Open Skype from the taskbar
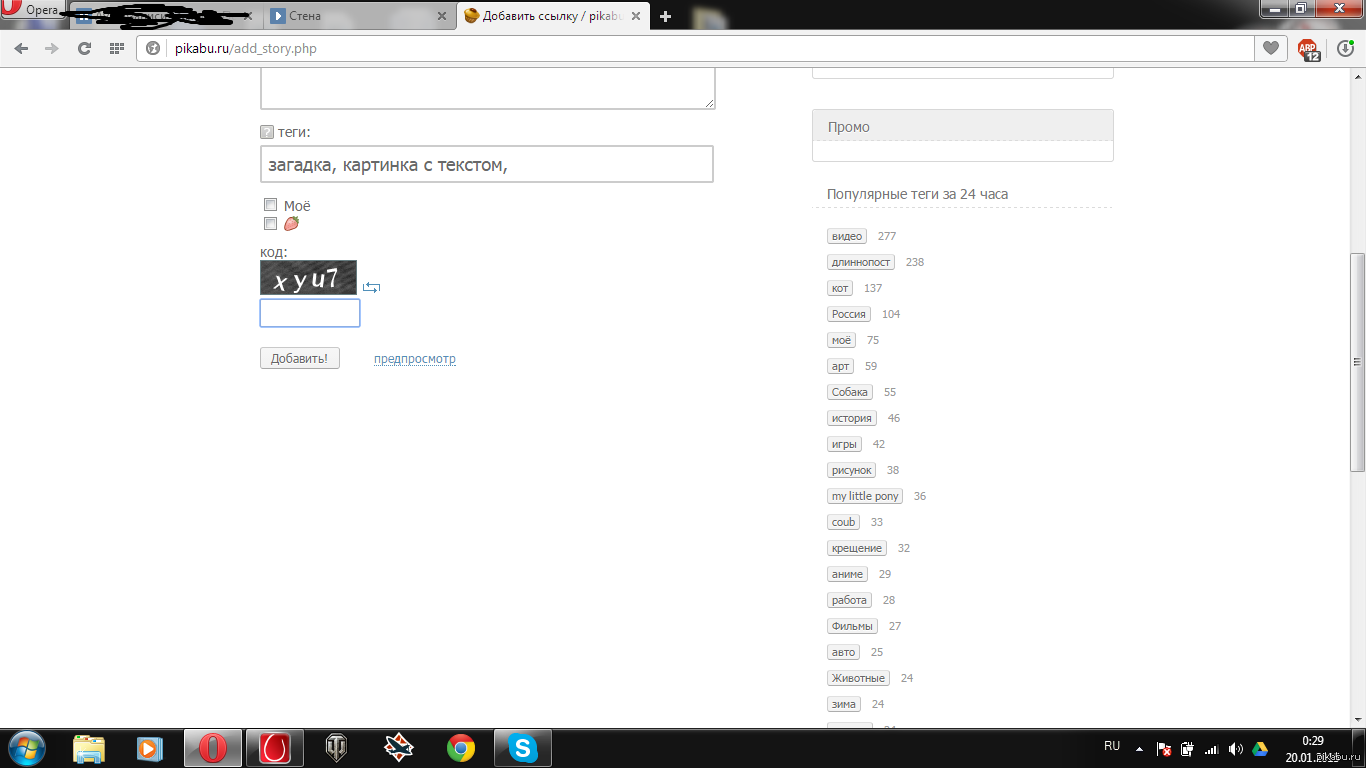 [522, 748]
